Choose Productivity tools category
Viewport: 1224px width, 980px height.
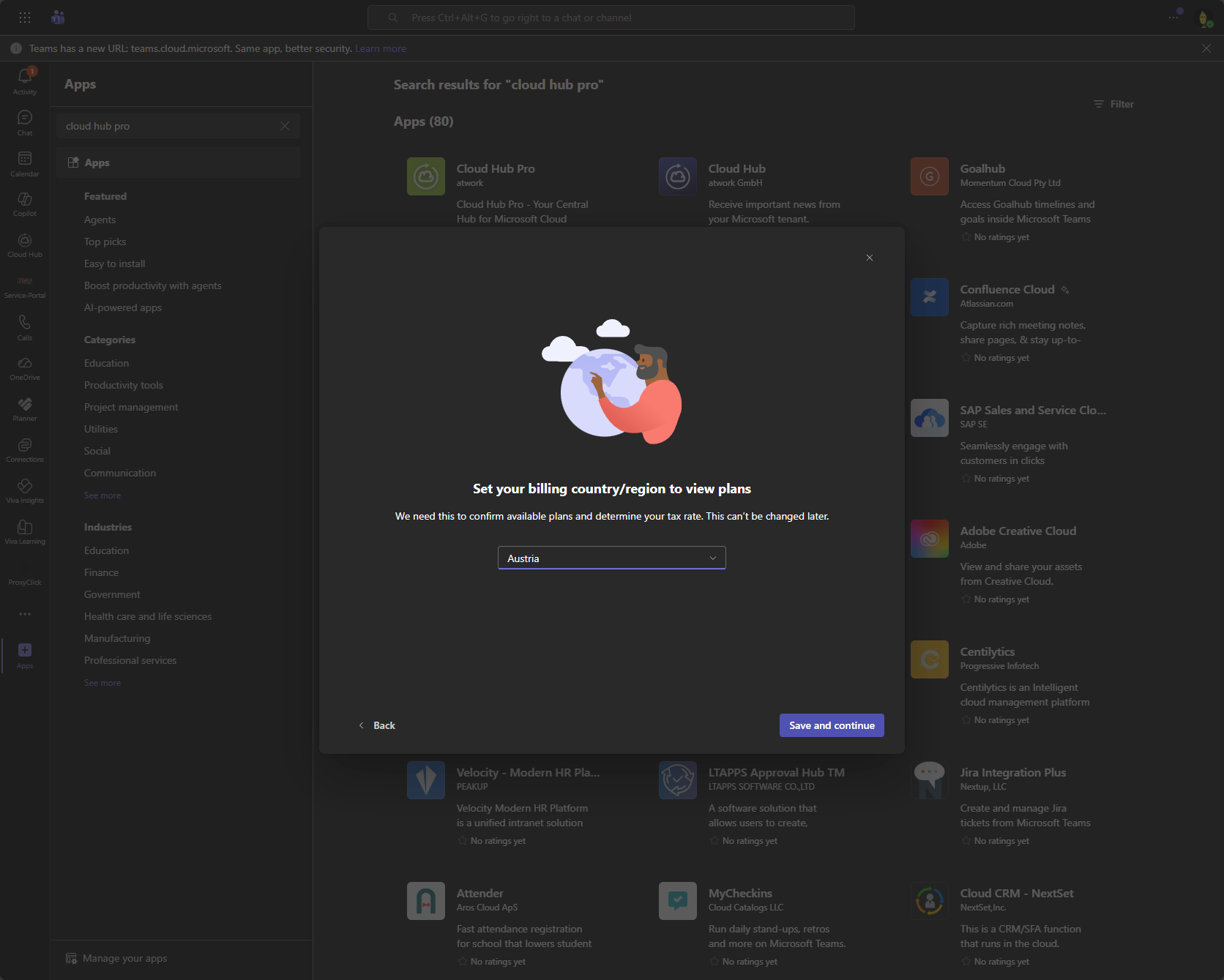pyautogui.click(x=124, y=385)
